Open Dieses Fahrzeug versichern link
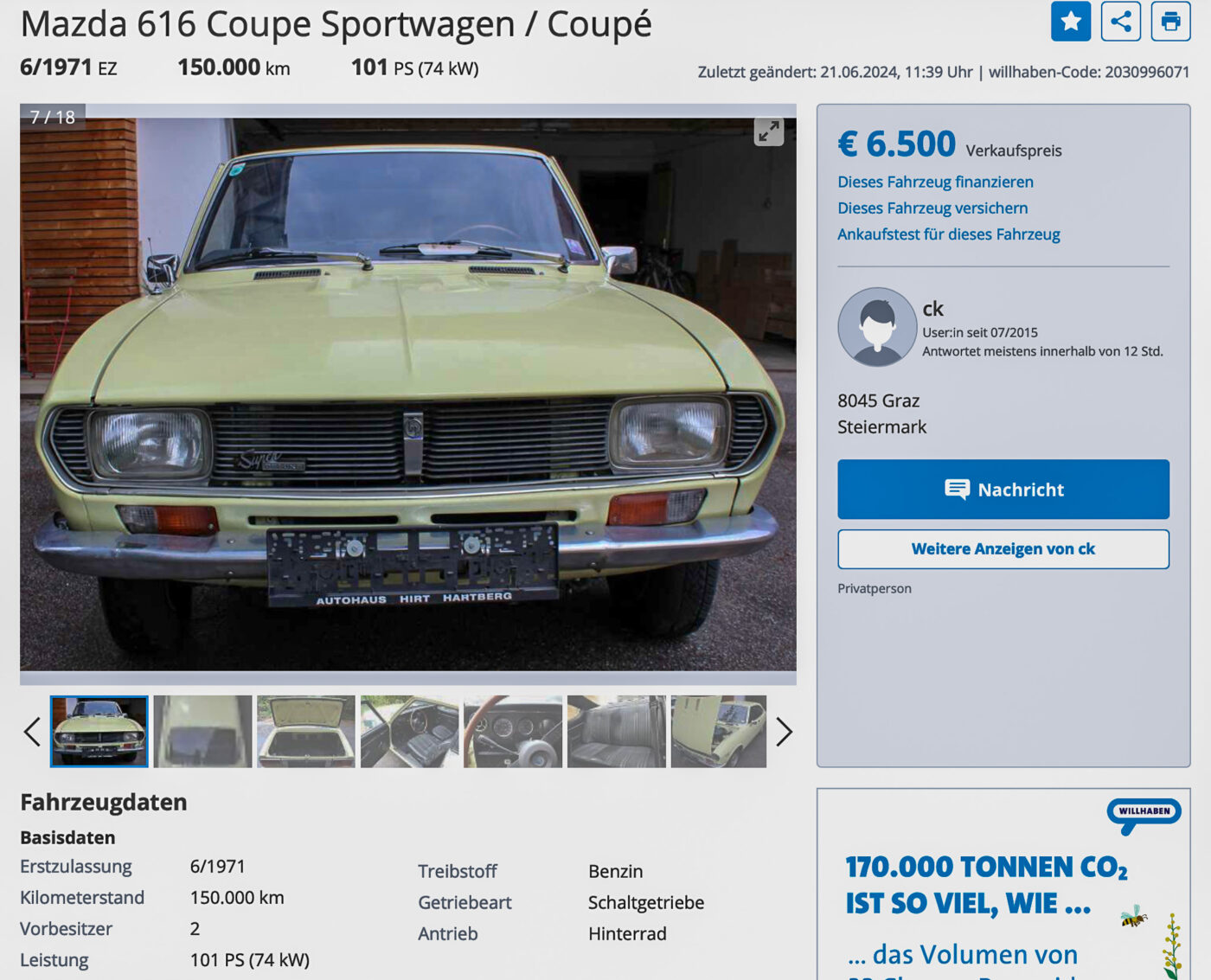1211x980 pixels. pos(932,208)
